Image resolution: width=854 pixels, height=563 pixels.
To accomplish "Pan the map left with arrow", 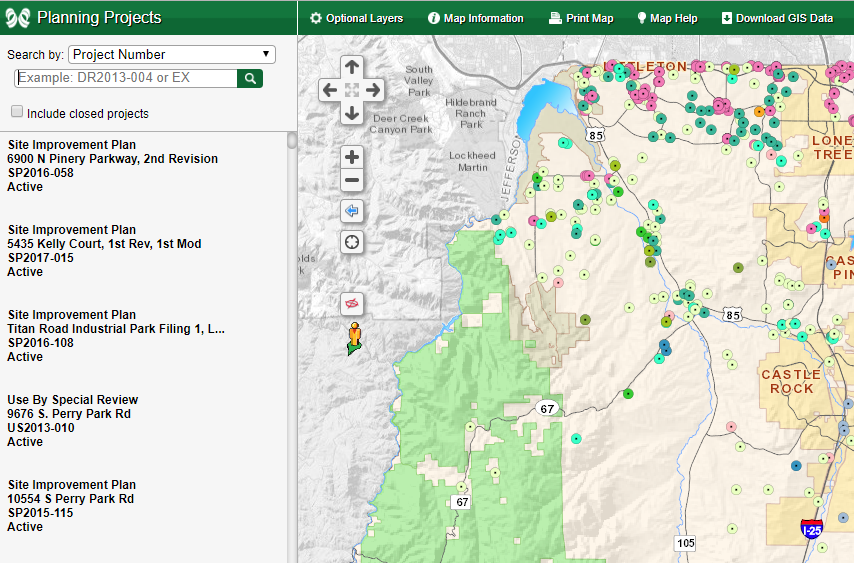I will point(330,91).
